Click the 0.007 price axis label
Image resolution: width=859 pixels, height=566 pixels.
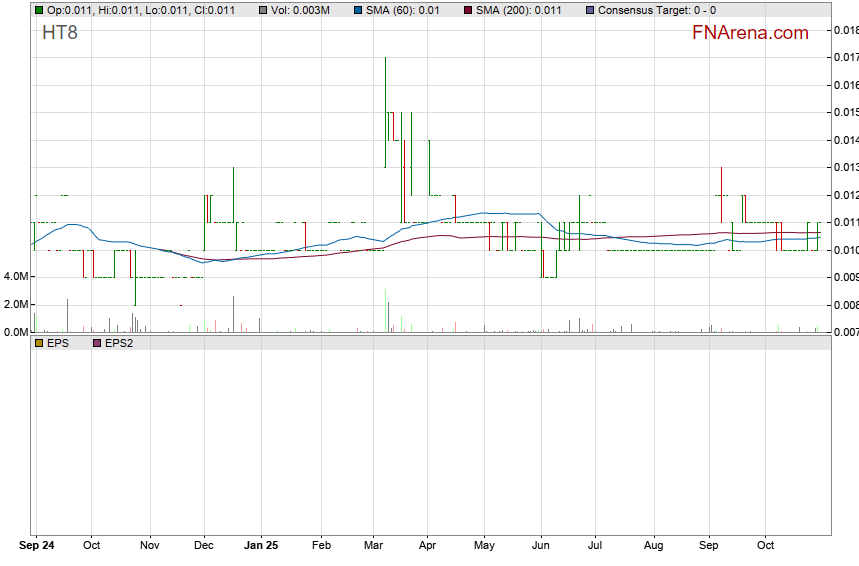[x=845, y=332]
